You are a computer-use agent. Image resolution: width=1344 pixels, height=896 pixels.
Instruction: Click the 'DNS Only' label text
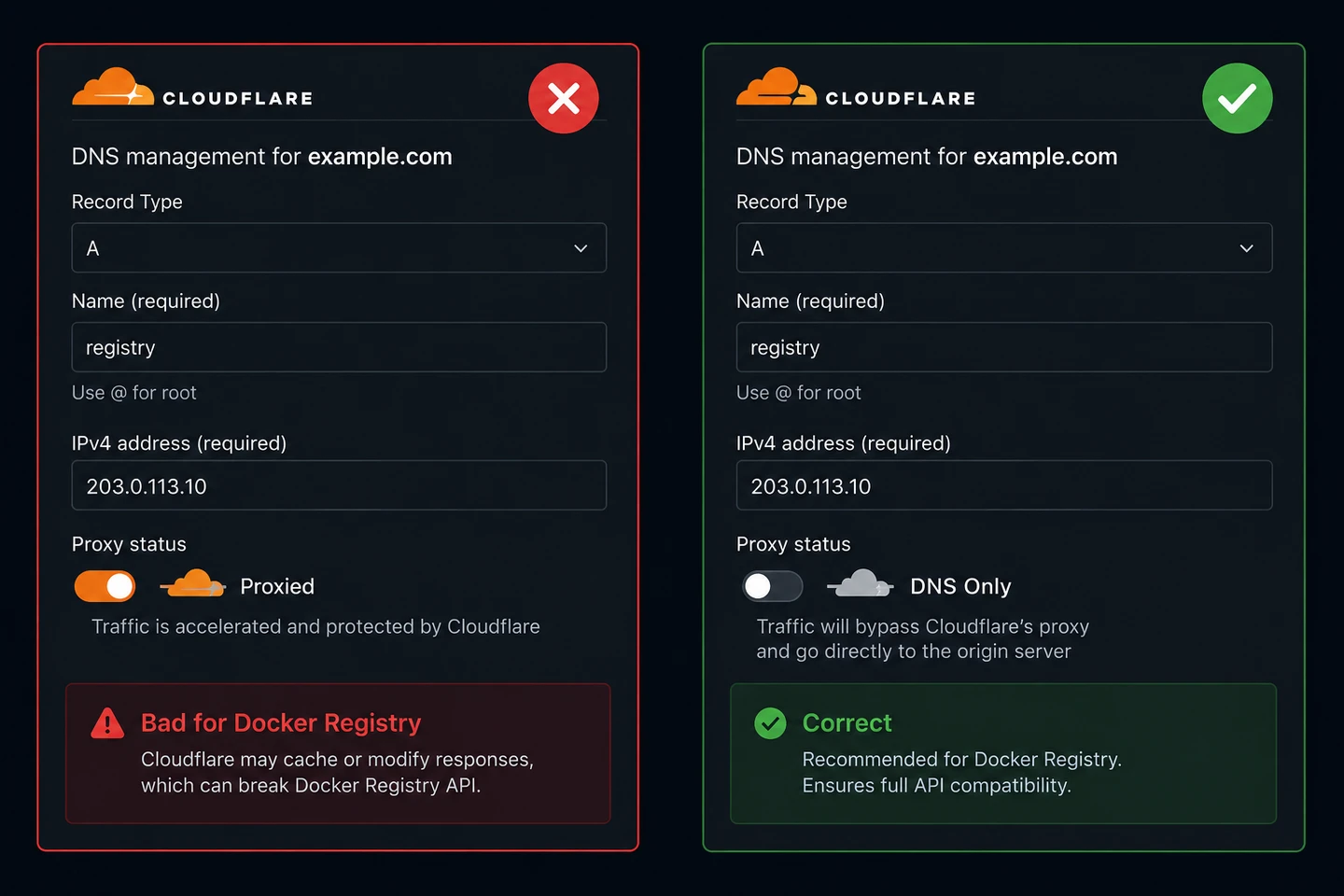[x=960, y=586]
